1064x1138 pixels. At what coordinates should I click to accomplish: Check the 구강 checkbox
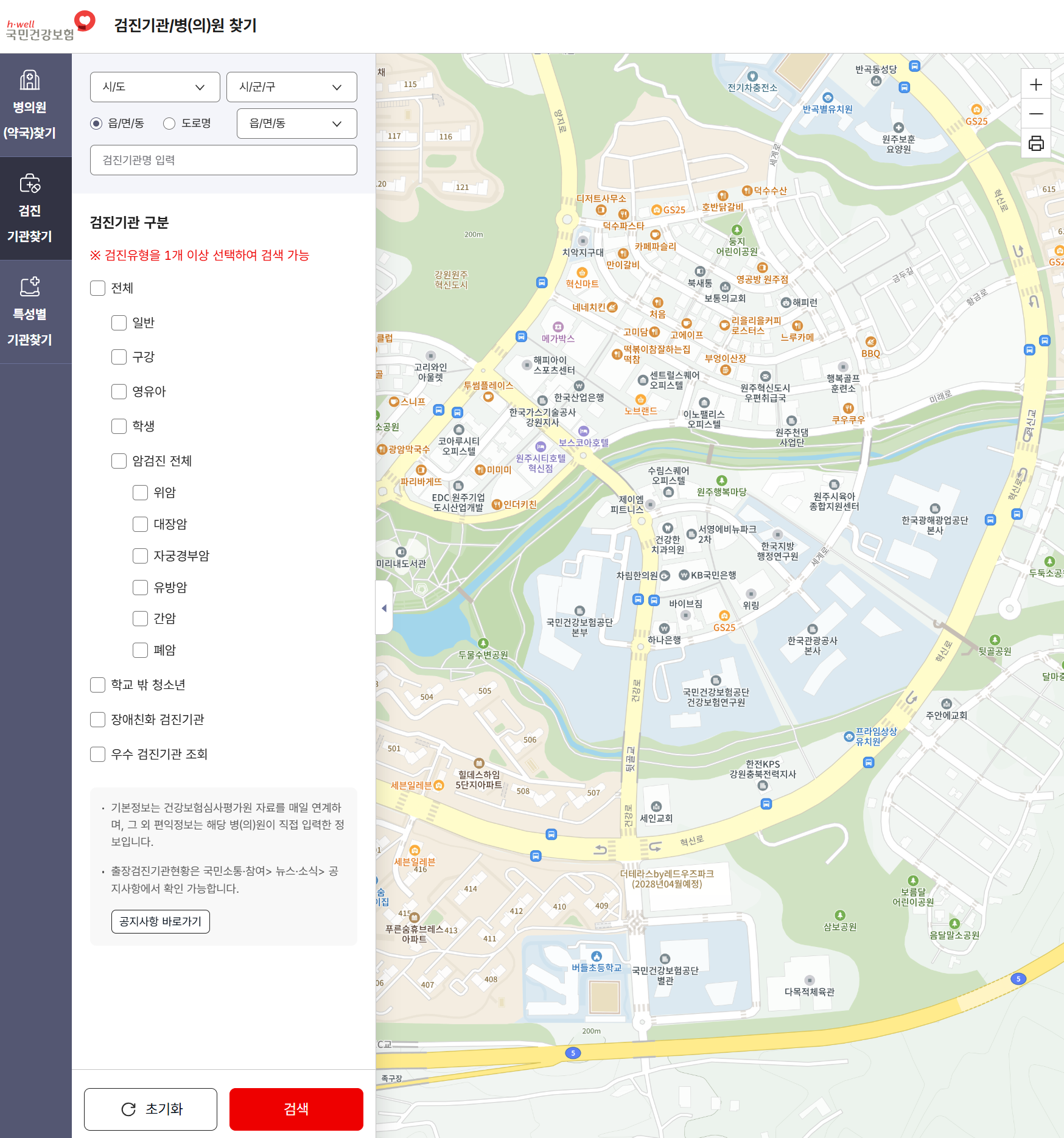[x=119, y=357]
